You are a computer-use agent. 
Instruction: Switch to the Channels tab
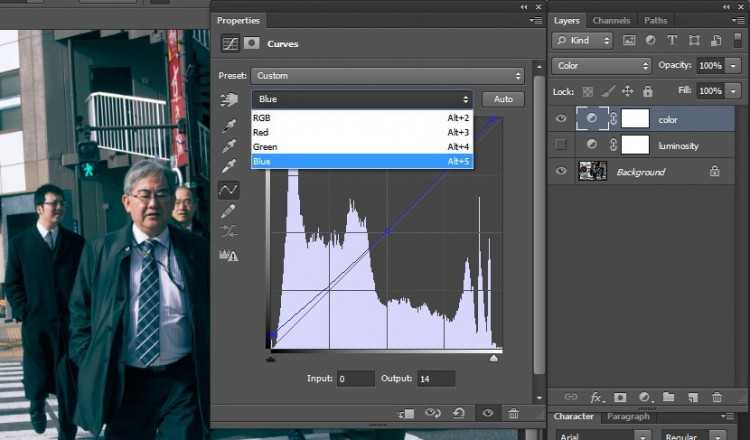611,20
